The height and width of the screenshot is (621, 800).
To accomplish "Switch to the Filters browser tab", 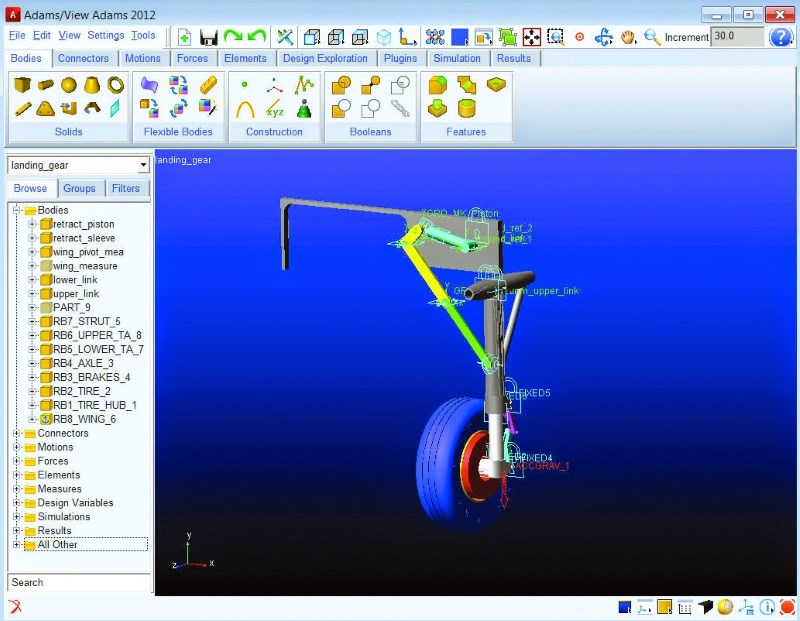I will coord(126,188).
